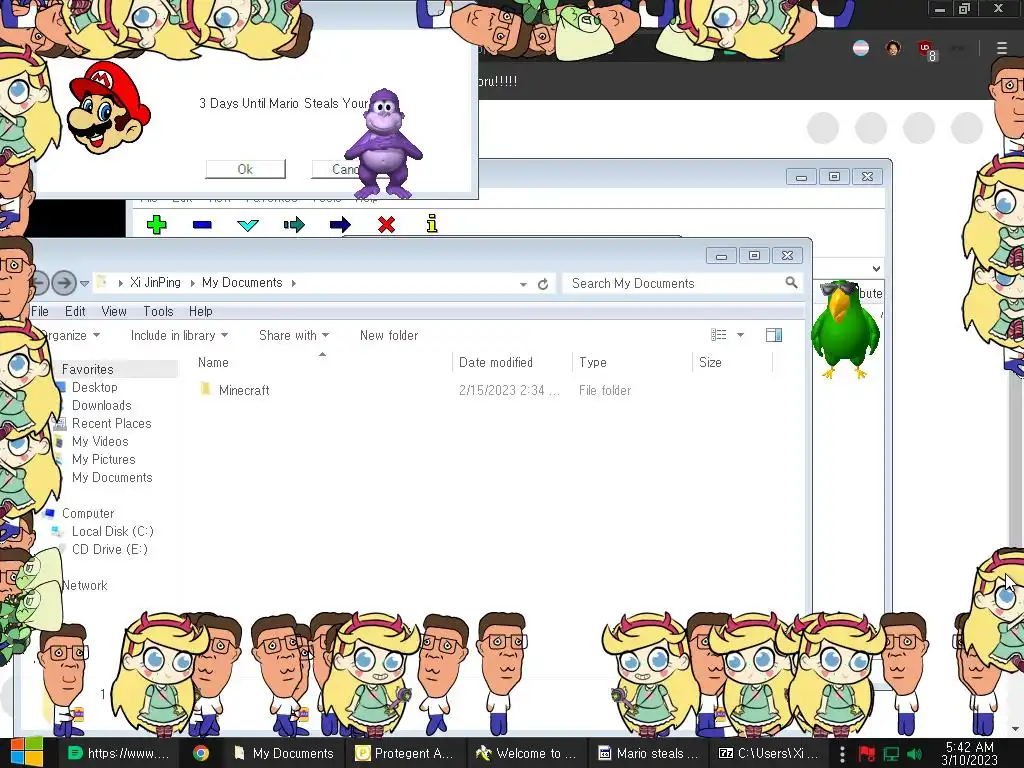Click the taskbar overflow dots icon

click(x=842, y=754)
